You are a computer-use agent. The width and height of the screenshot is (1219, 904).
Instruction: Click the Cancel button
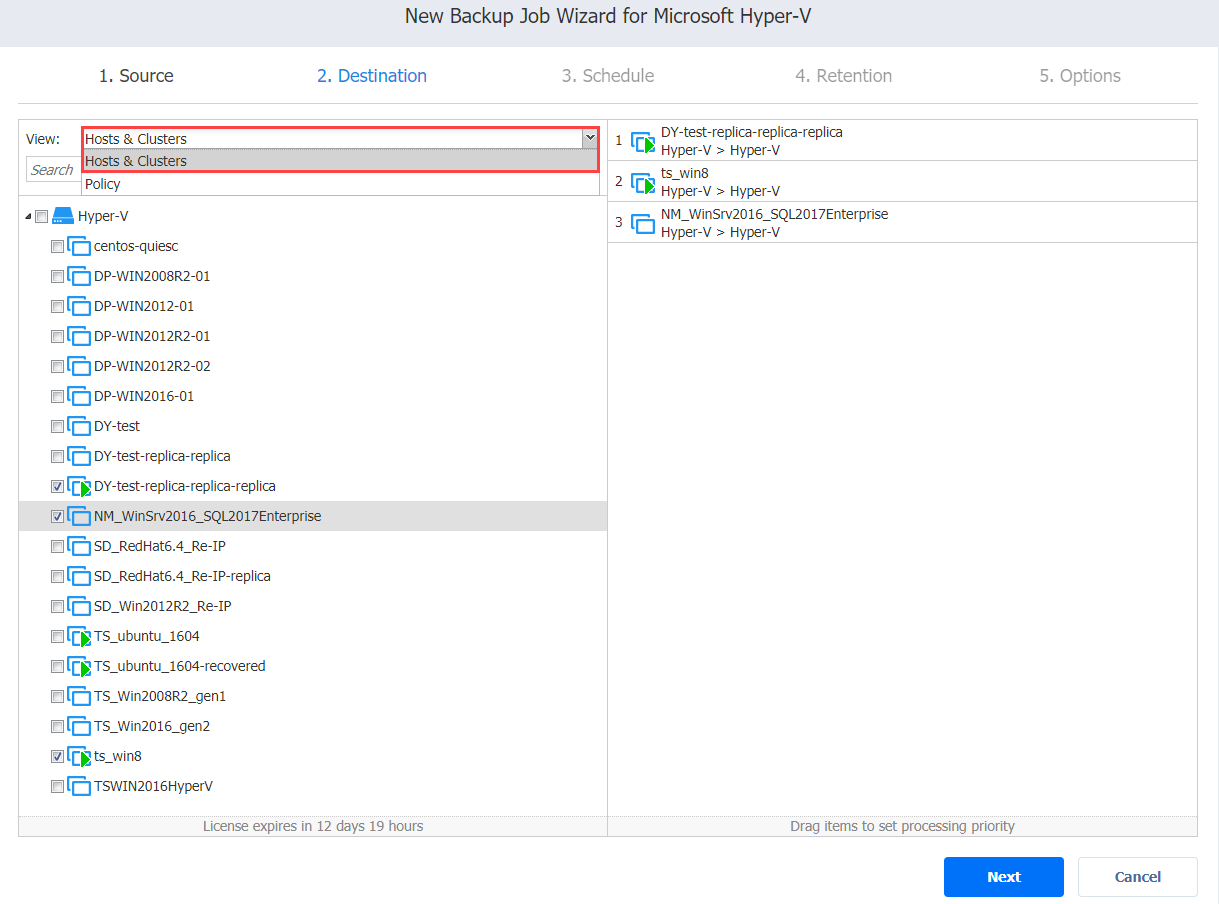tap(1138, 877)
